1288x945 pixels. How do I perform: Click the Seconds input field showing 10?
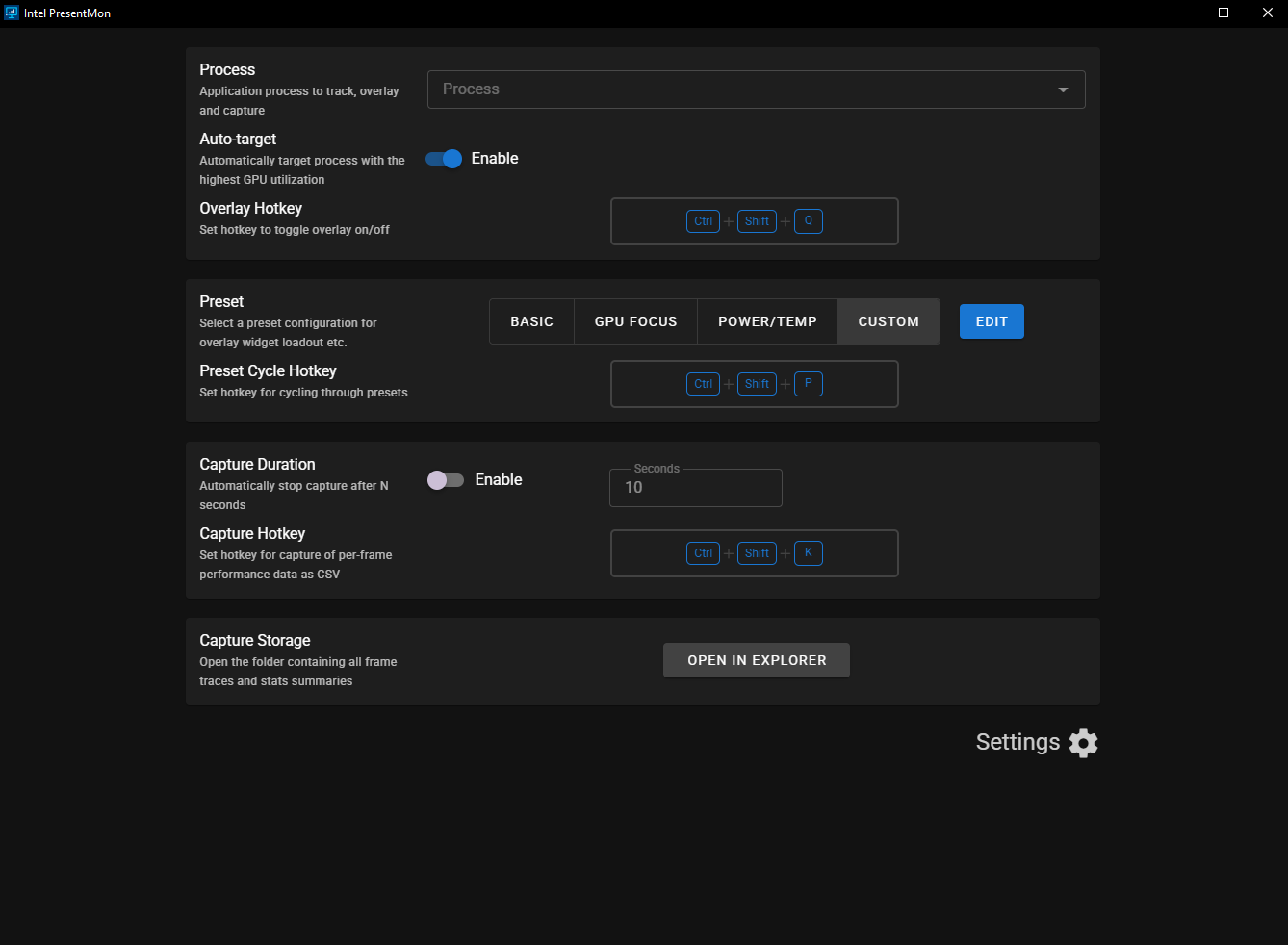pos(696,488)
